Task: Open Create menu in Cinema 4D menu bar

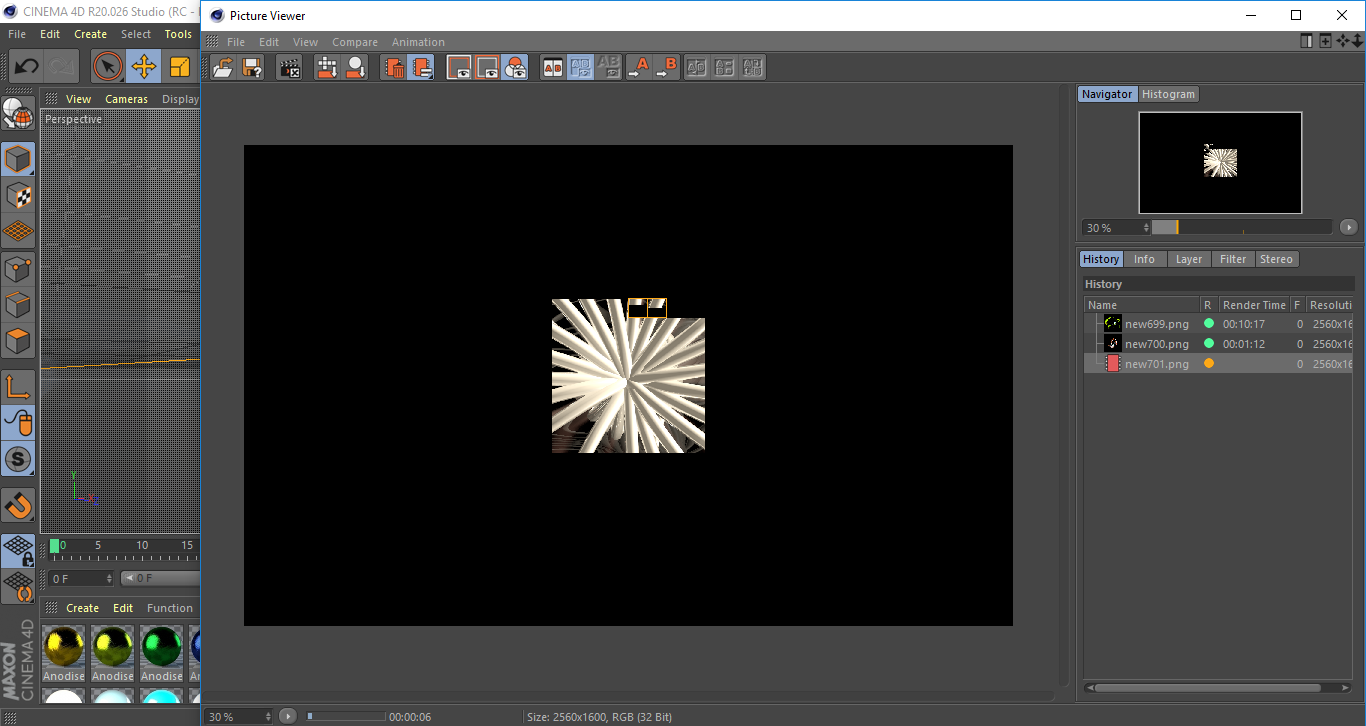Action: [x=90, y=34]
